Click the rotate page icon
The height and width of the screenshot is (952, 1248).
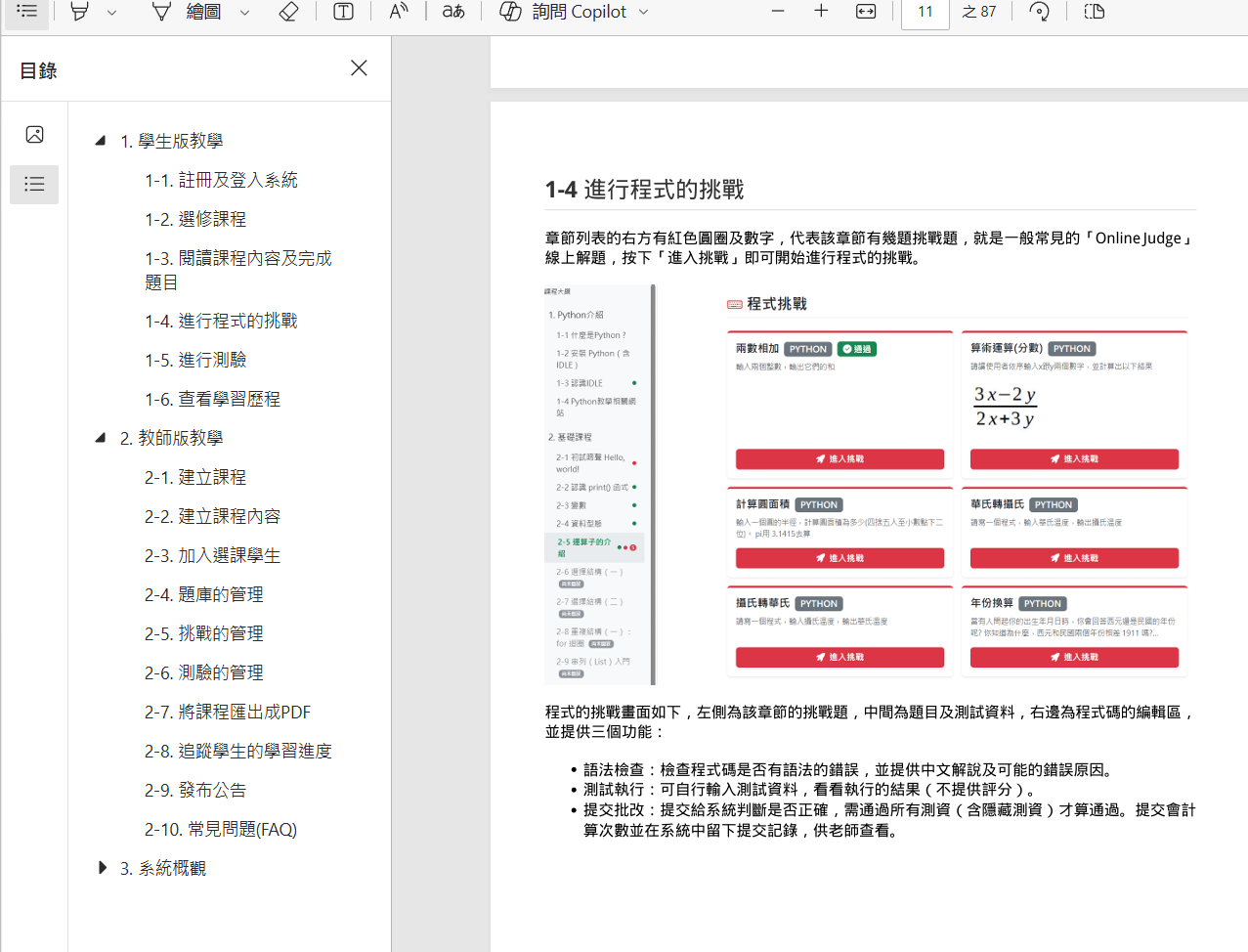(1039, 12)
